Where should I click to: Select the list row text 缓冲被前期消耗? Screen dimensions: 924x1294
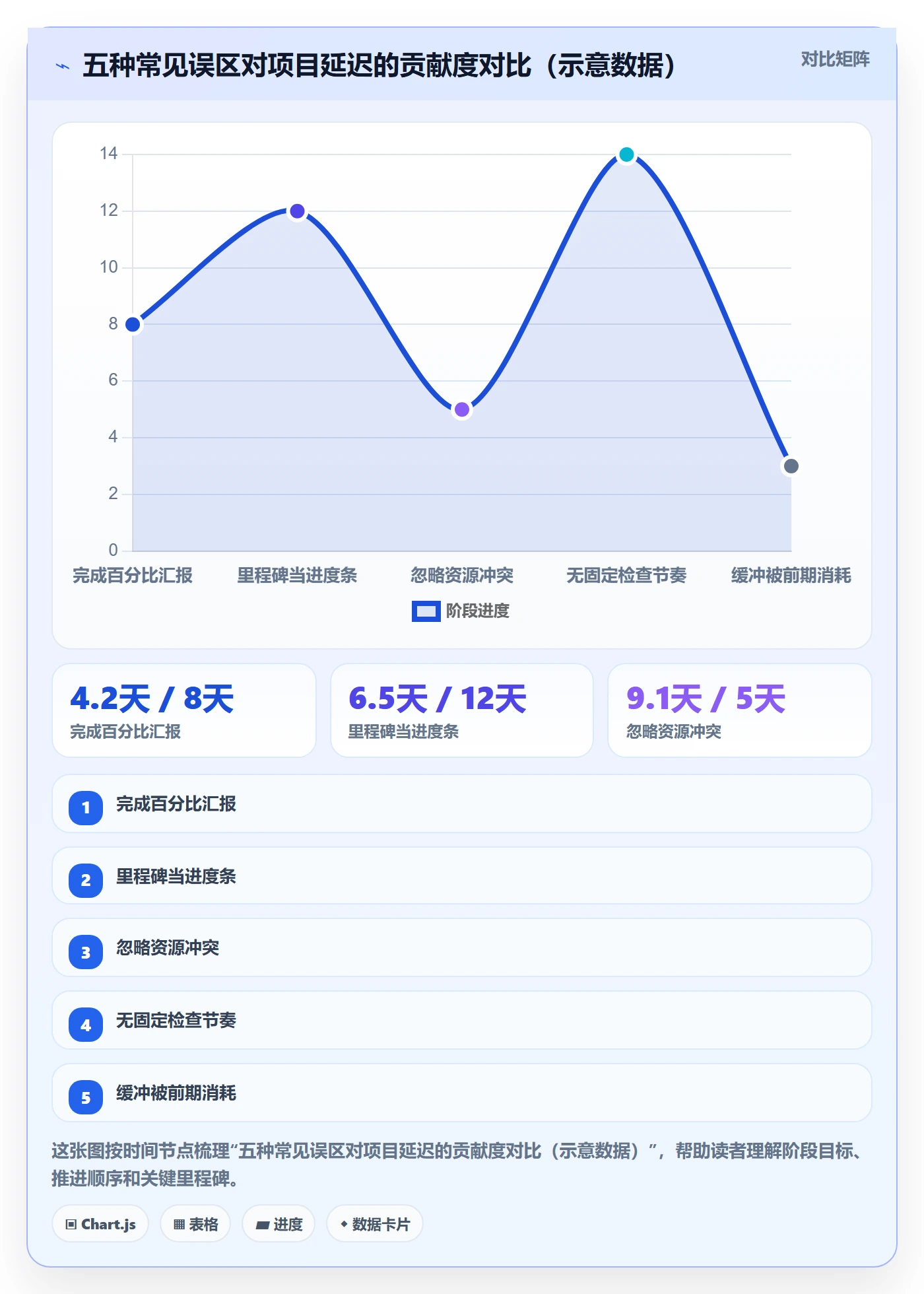pyautogui.click(x=176, y=1093)
